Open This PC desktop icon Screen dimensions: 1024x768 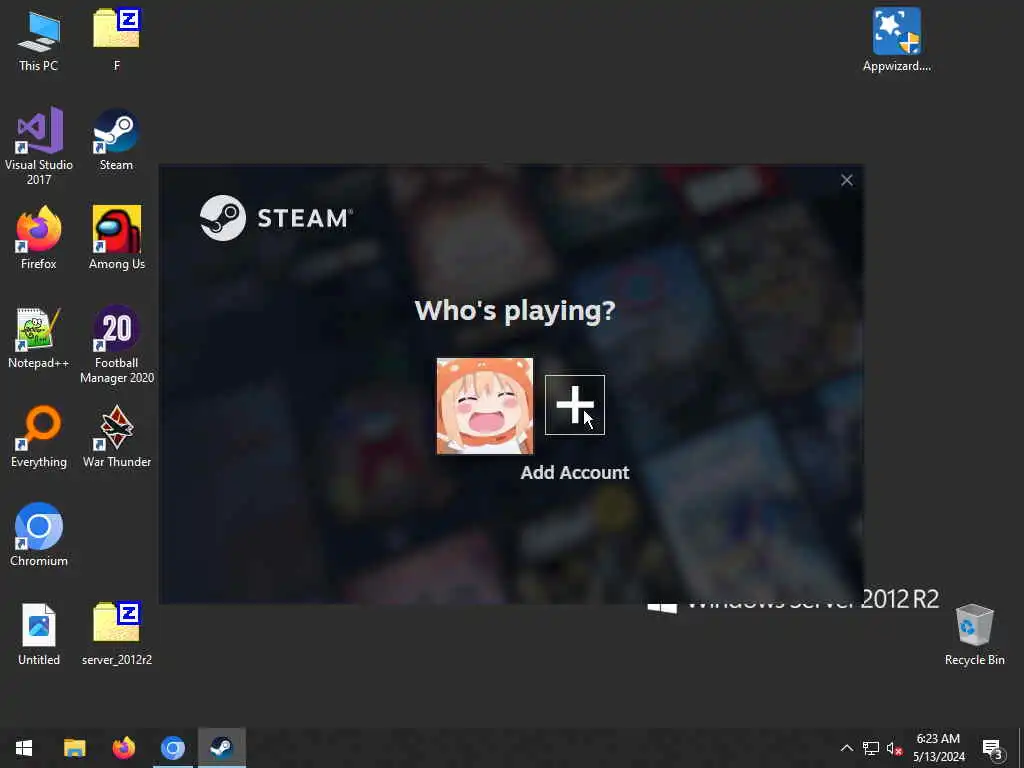click(x=39, y=40)
